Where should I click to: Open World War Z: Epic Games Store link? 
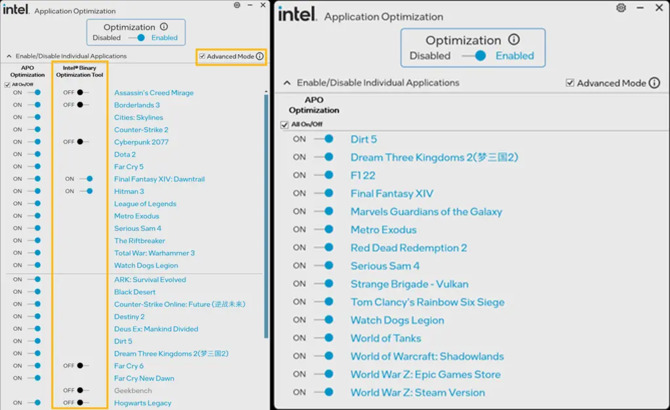click(x=425, y=374)
